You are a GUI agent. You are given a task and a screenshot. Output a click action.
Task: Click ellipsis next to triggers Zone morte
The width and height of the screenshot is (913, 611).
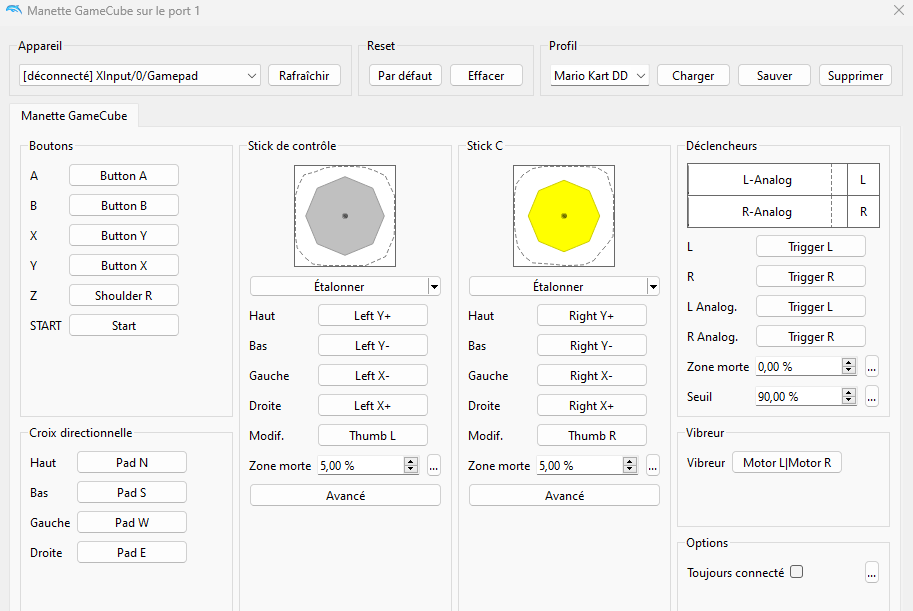click(x=871, y=366)
